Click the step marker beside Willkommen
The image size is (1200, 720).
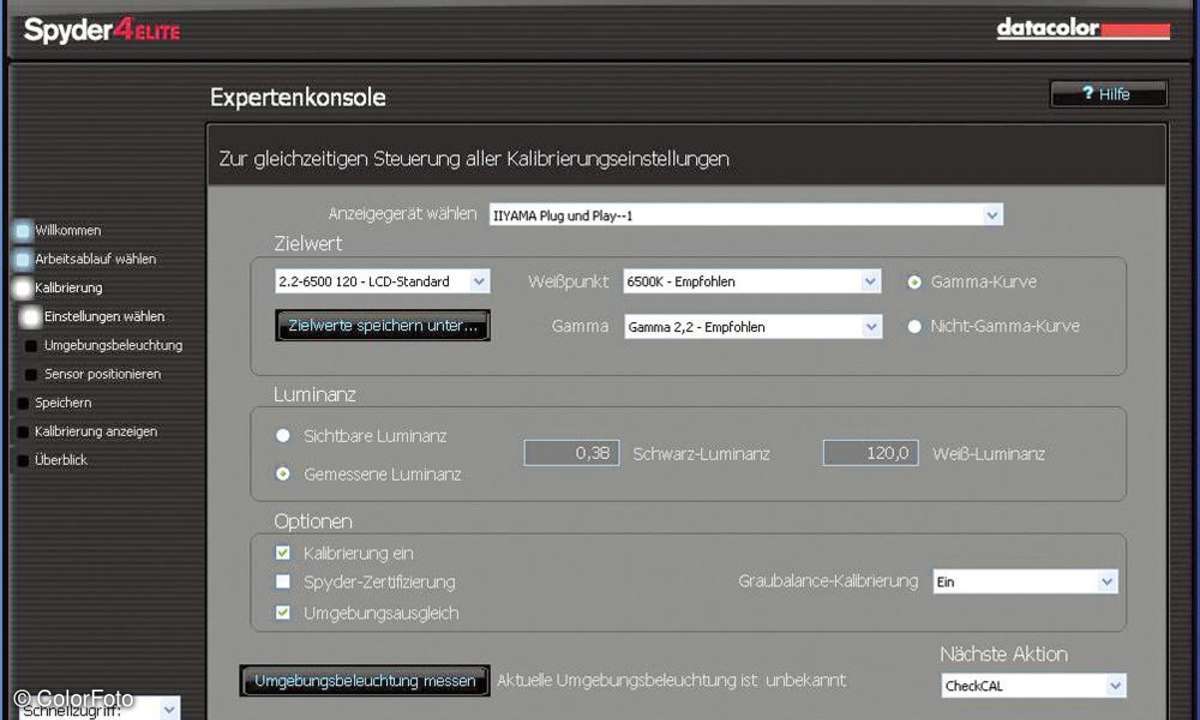point(23,231)
